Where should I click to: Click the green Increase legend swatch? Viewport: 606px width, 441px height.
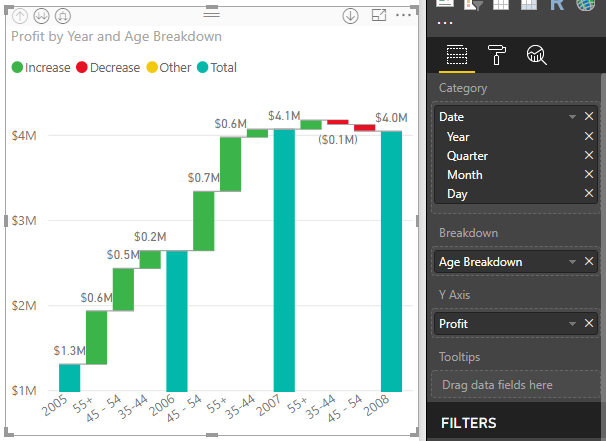(x=17, y=68)
